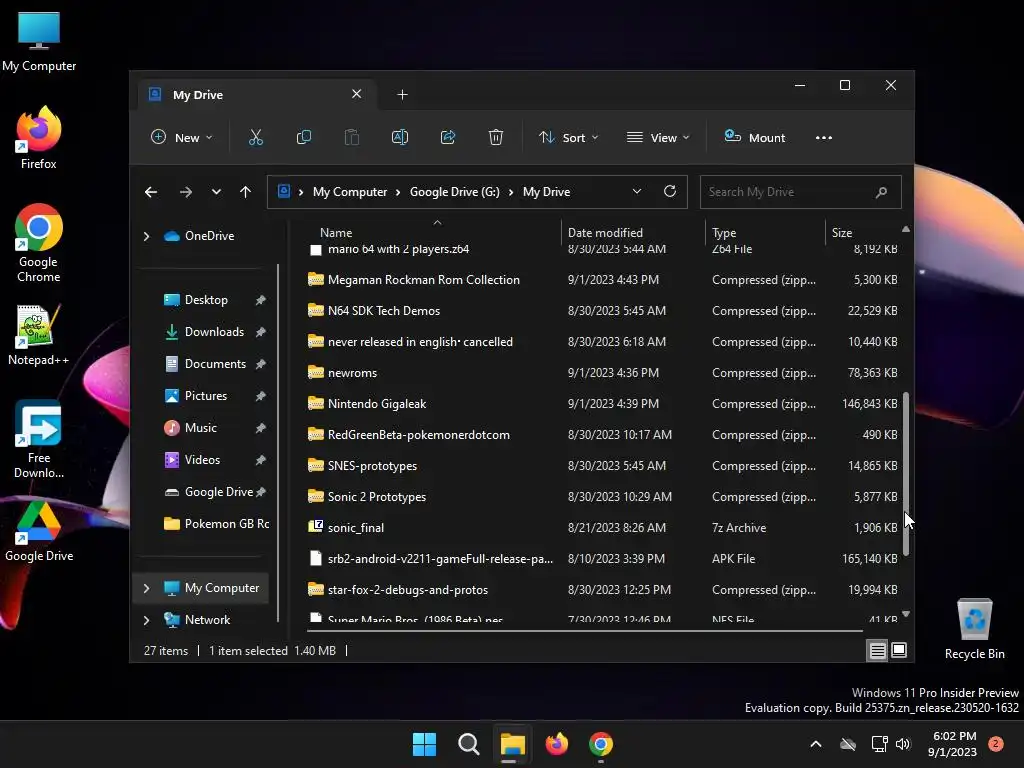Viewport: 1024px width, 768px height.
Task: Go up one folder level arrow
Action: tap(246, 192)
